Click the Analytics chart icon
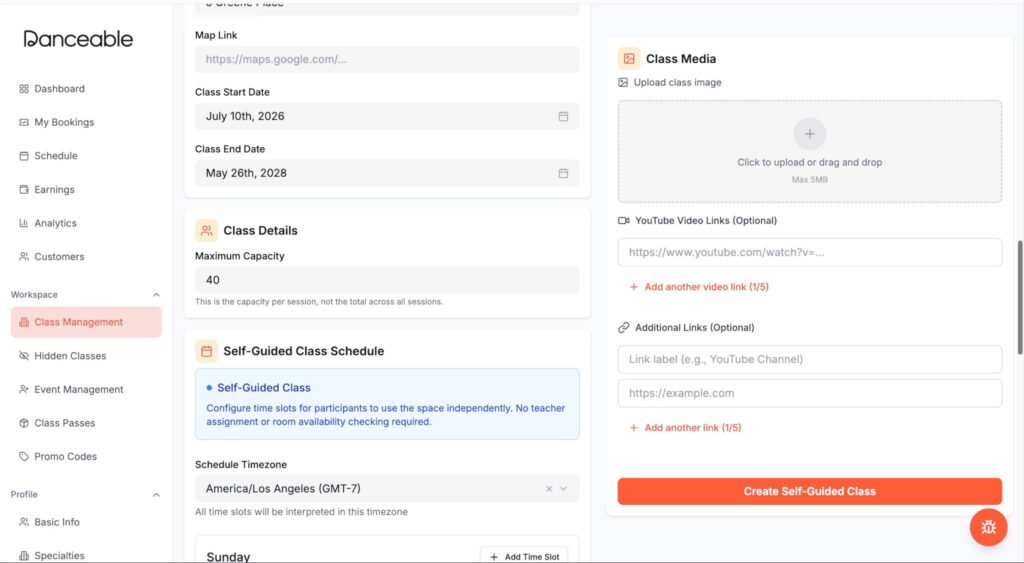This screenshot has height=563, width=1024. (x=24, y=223)
